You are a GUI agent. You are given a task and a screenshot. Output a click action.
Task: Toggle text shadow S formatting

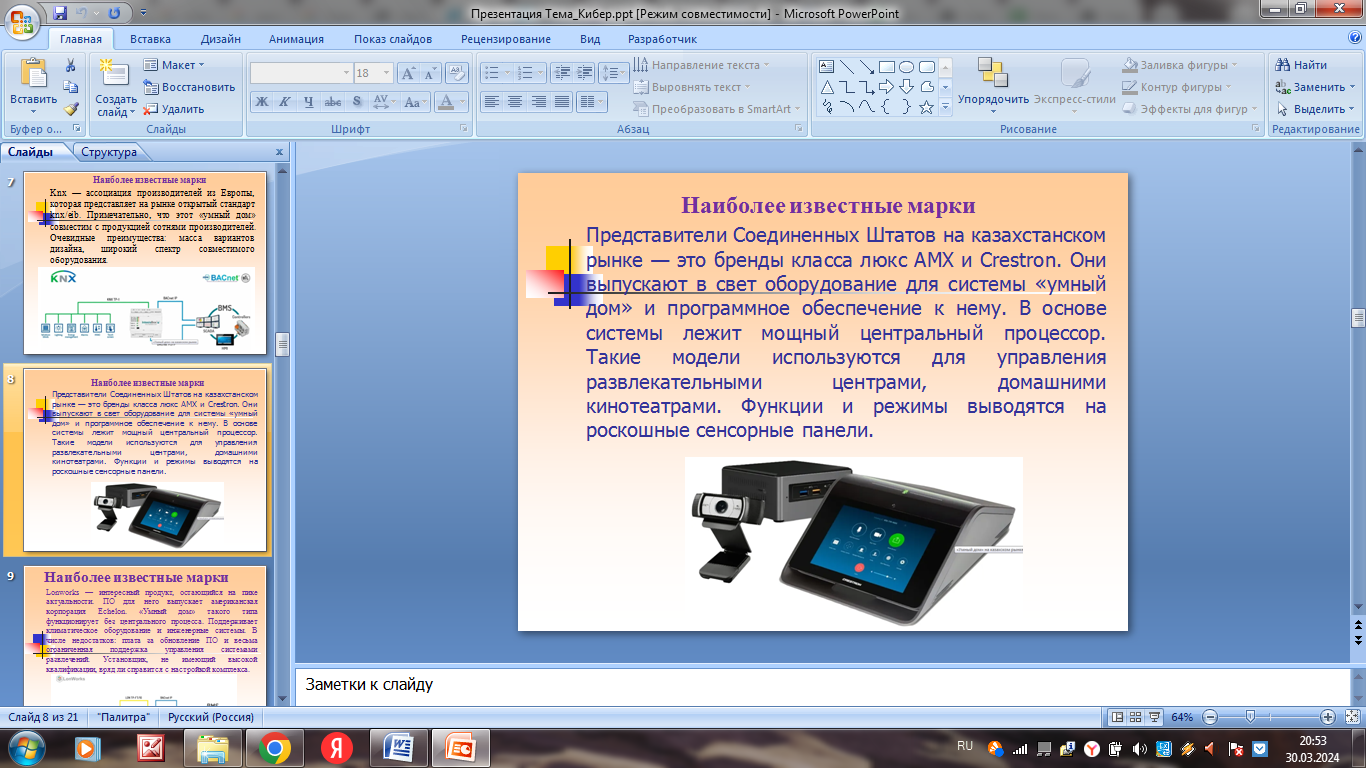point(357,102)
